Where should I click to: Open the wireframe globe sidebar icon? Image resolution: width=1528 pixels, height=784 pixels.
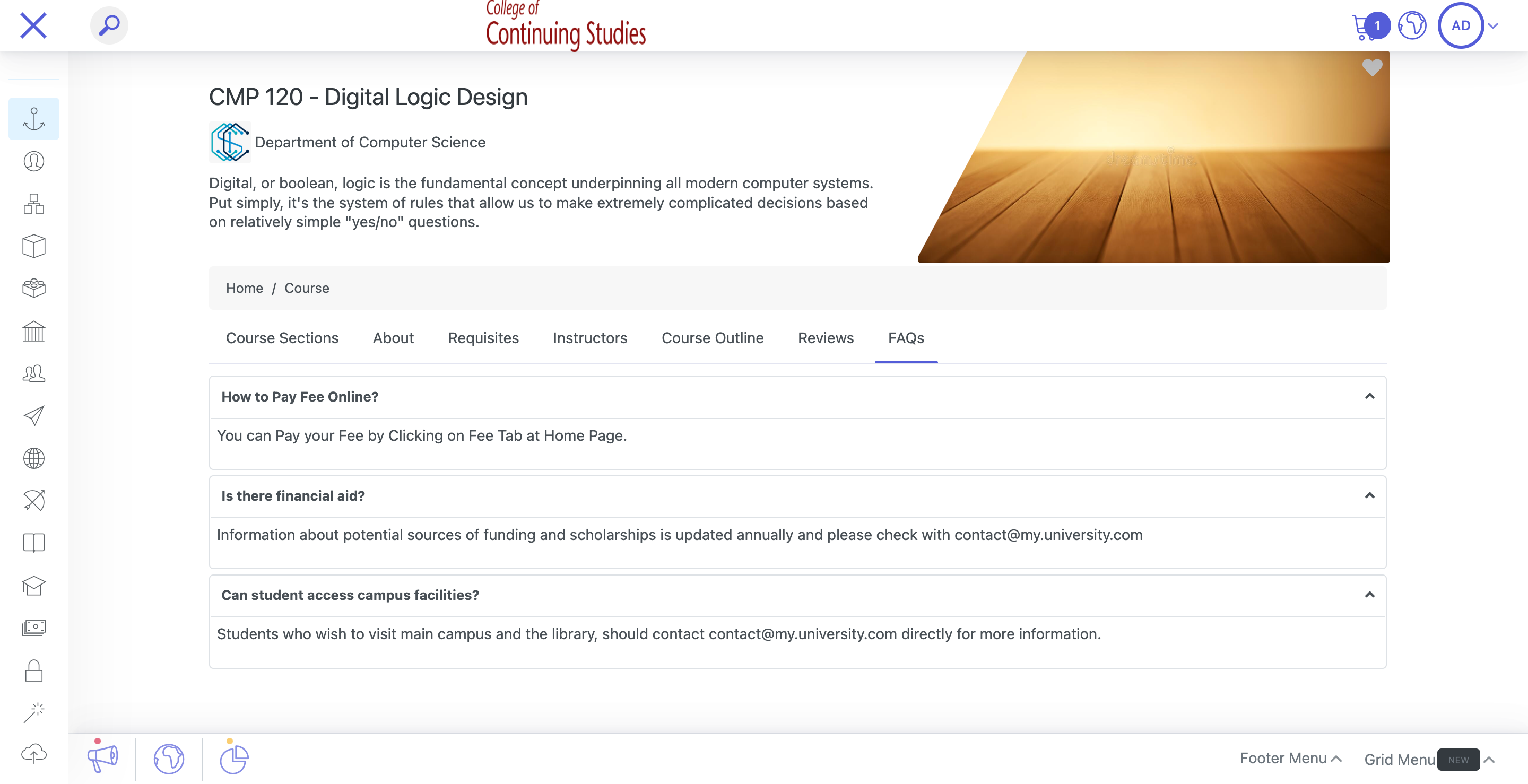[x=34, y=458]
